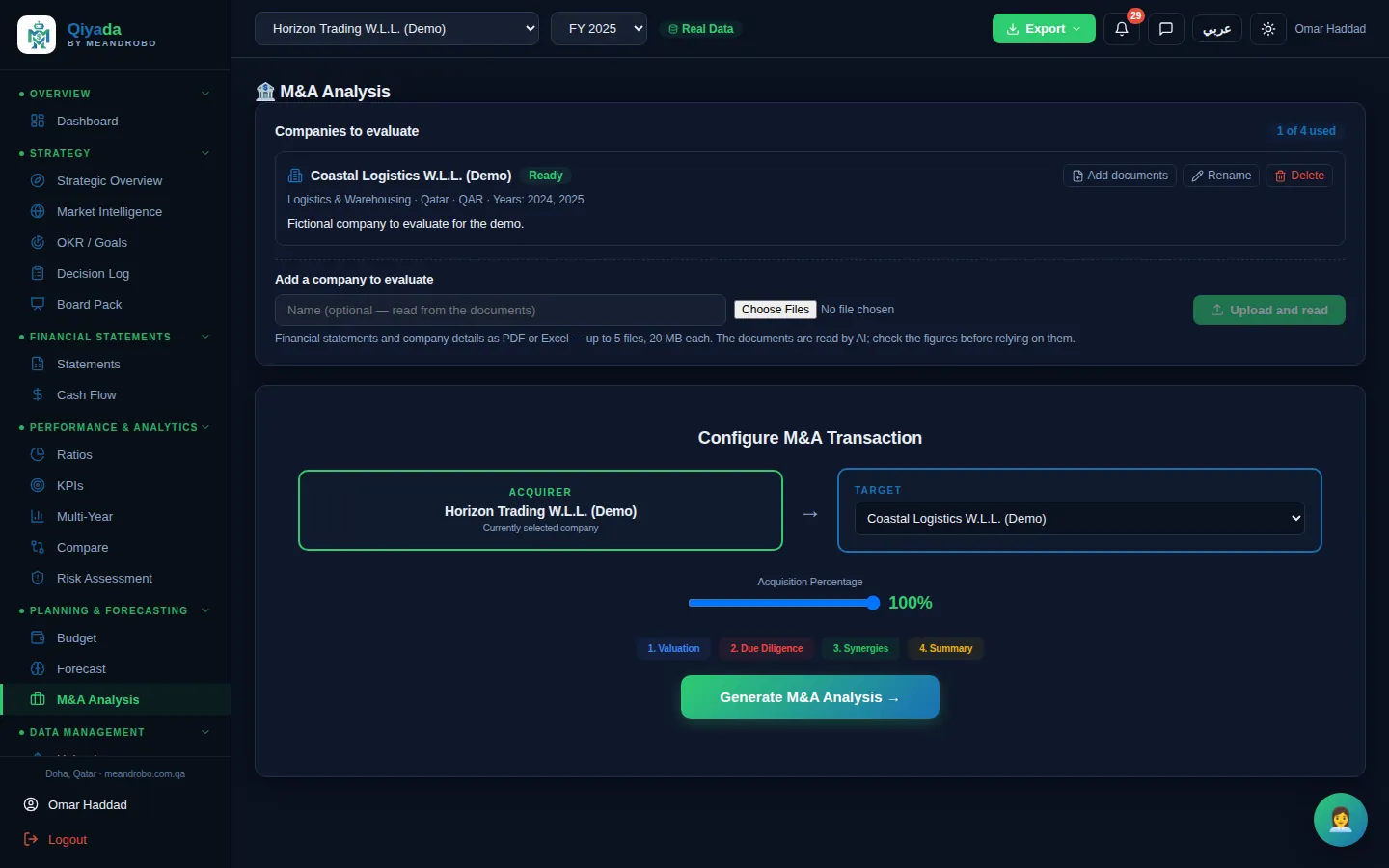1389x868 pixels.
Task: Click the Decision Log clipboard icon
Action: (x=38, y=273)
